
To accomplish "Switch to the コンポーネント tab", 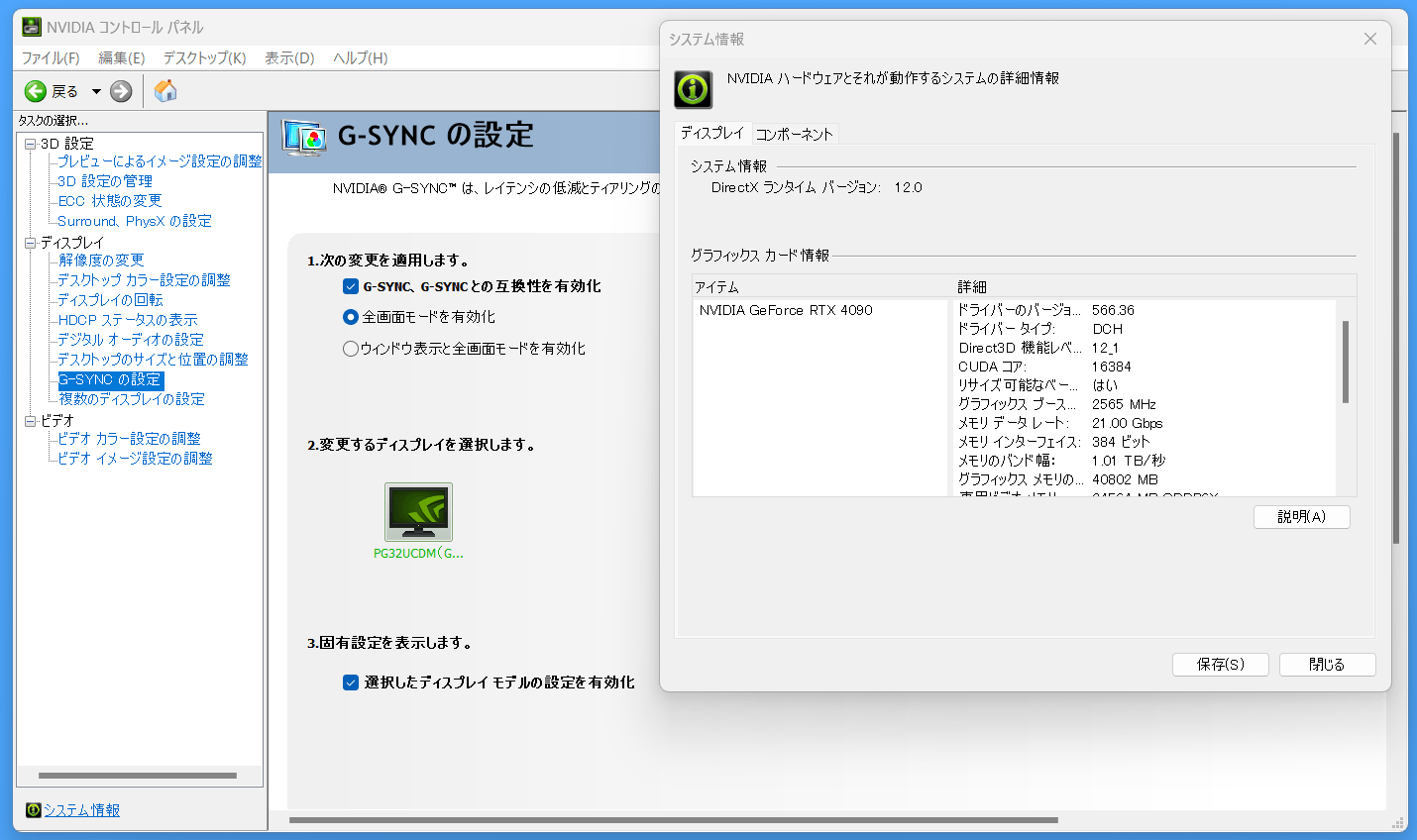I will pyautogui.click(x=795, y=134).
